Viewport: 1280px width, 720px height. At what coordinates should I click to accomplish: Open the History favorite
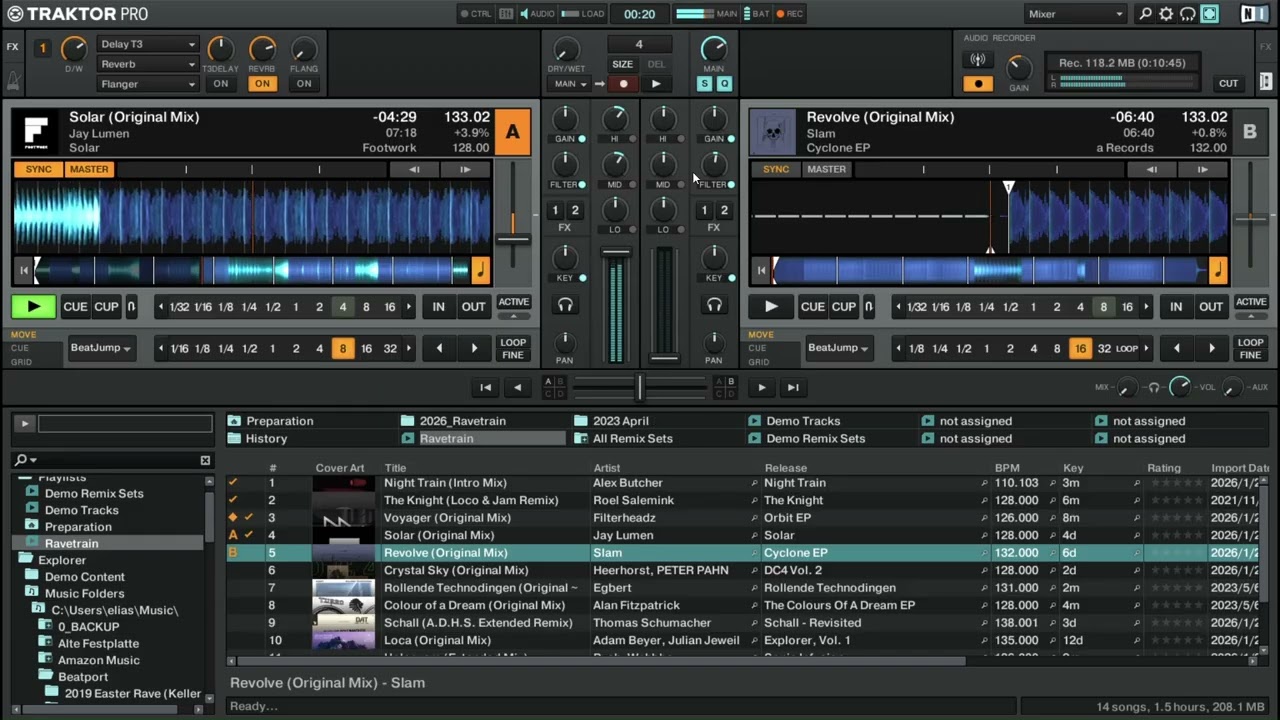coord(266,438)
